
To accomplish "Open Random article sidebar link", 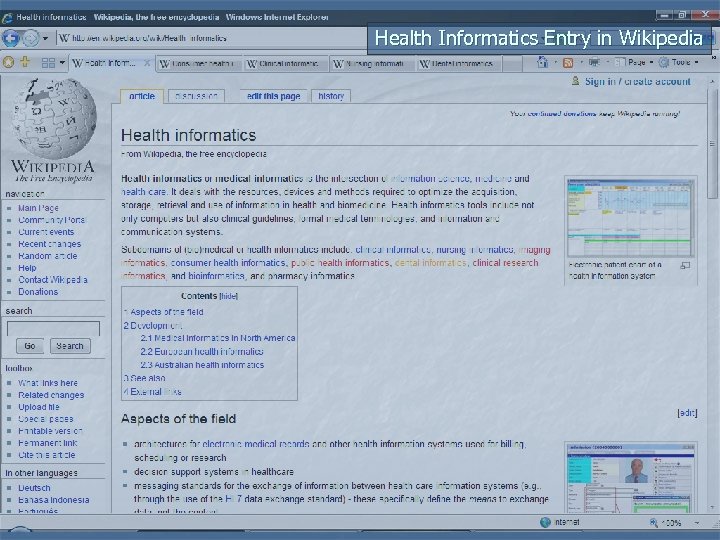I will 48,256.
